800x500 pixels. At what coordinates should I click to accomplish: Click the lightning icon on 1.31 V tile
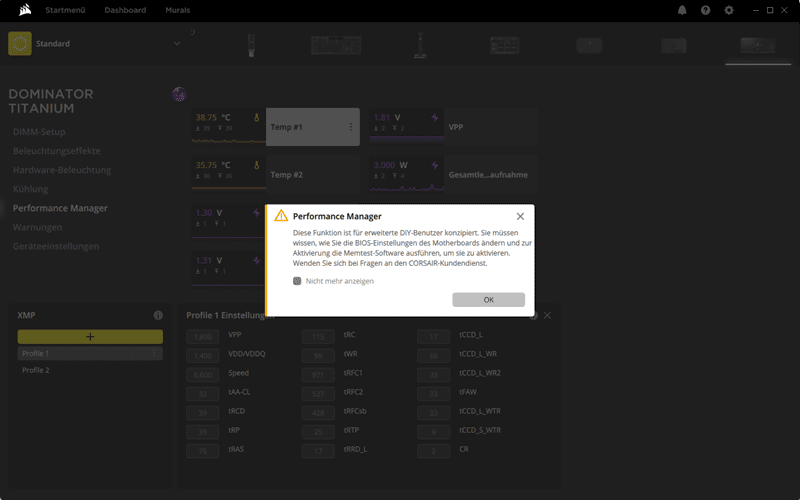[257, 260]
